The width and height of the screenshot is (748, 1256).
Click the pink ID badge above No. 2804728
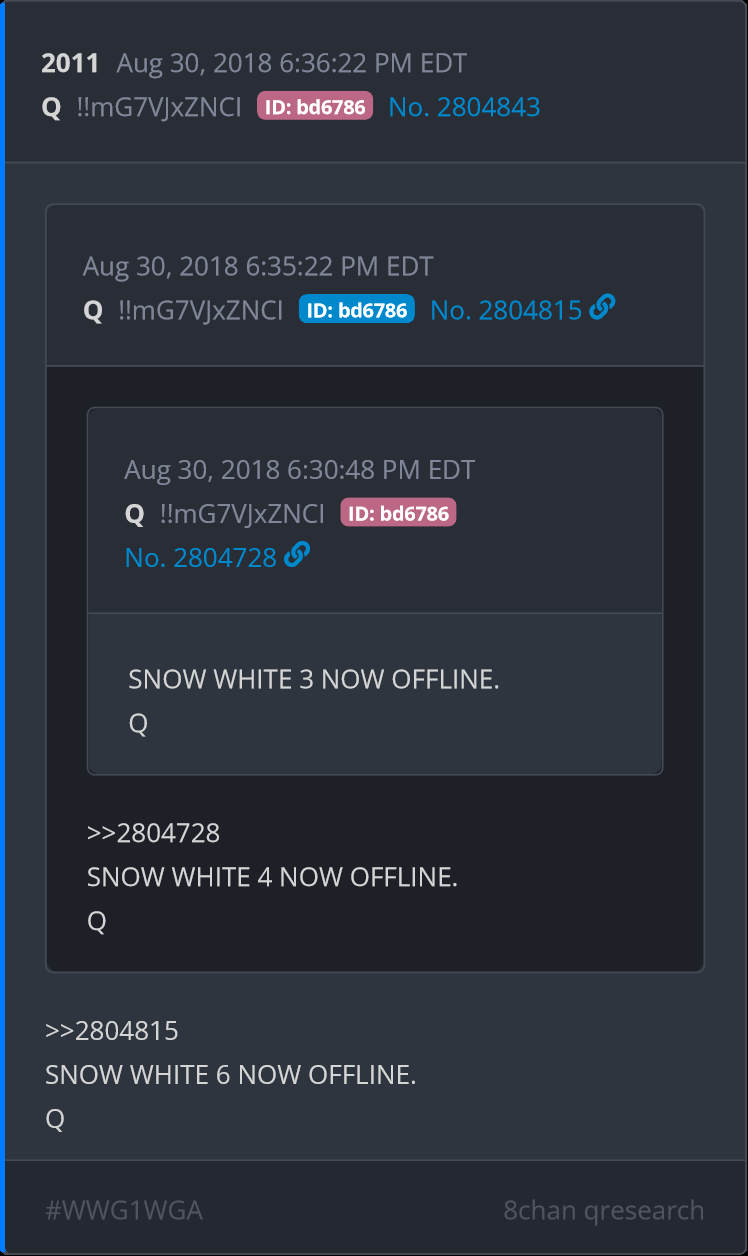click(398, 513)
